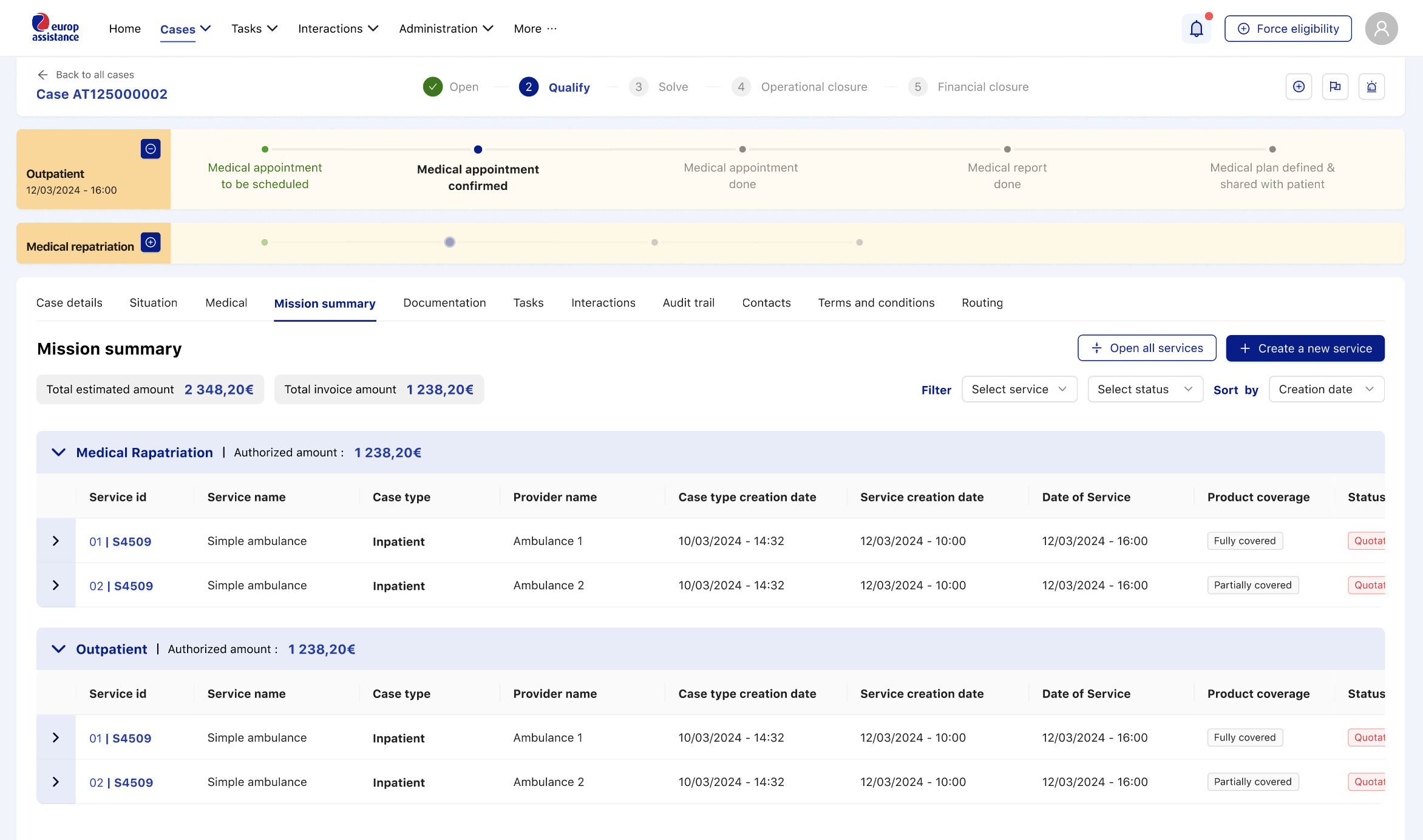Collapse the Outpatient timeline with minus toggle
The width and height of the screenshot is (1423, 840).
click(151, 149)
